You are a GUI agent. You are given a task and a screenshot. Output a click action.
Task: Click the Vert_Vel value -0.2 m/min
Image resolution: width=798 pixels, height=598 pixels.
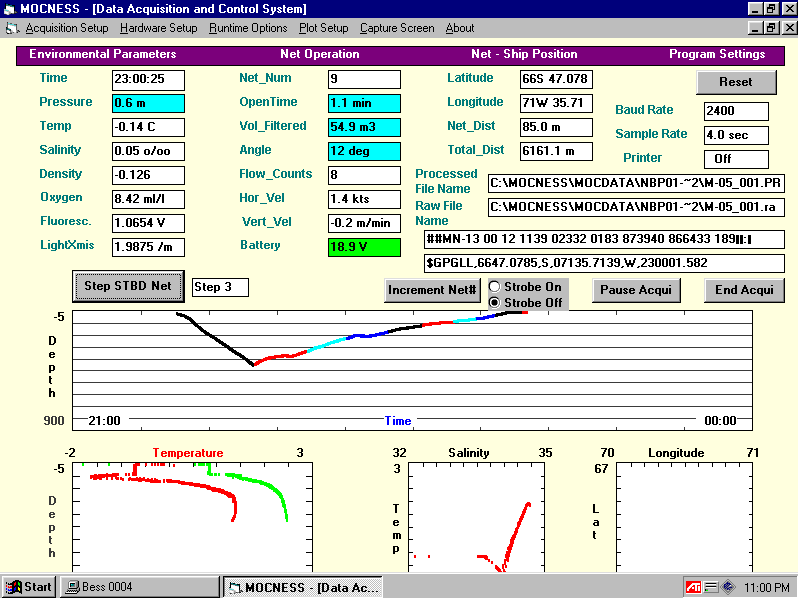[x=364, y=223]
